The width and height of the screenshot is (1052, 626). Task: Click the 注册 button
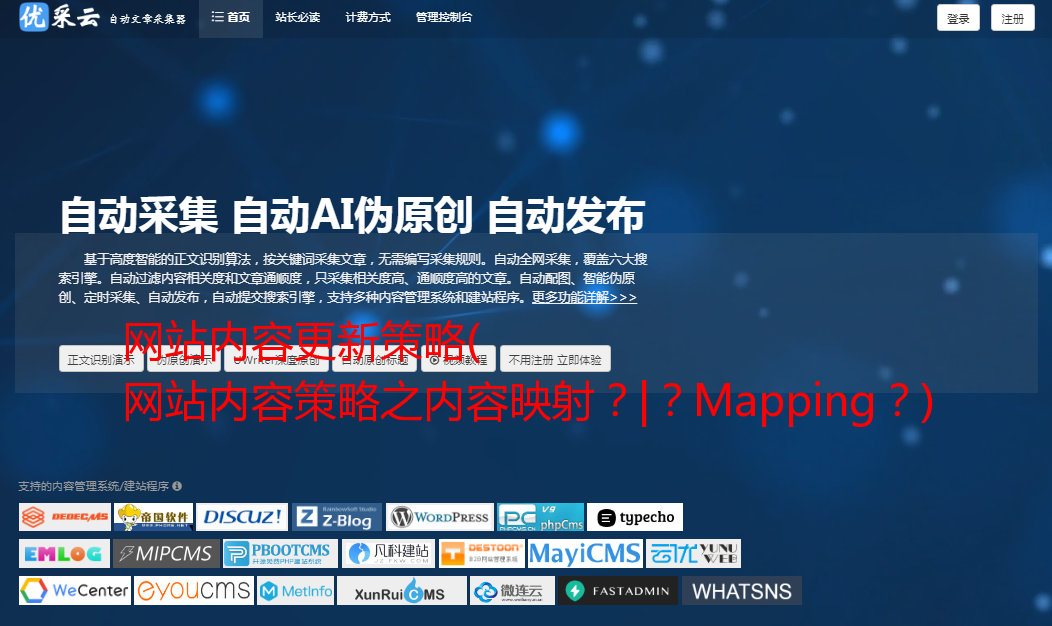pyautogui.click(x=1012, y=18)
